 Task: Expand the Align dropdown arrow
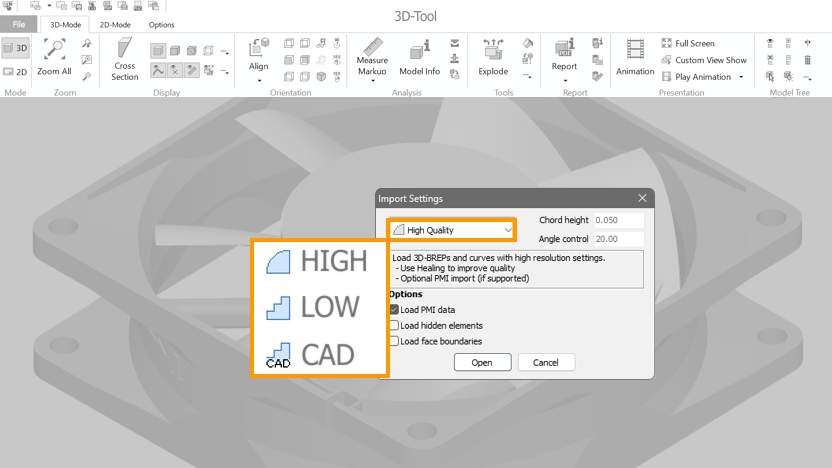point(259,81)
